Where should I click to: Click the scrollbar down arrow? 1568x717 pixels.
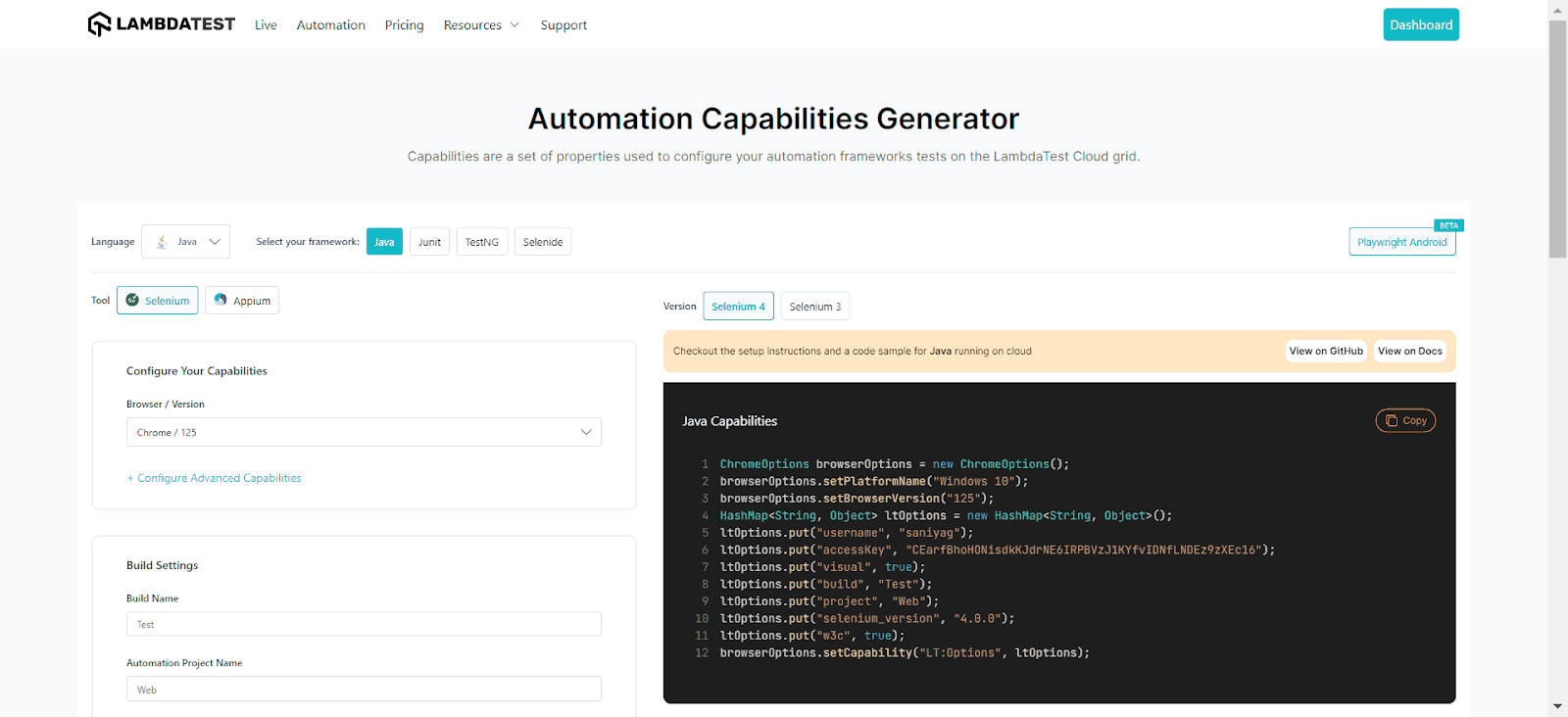click(x=1558, y=707)
